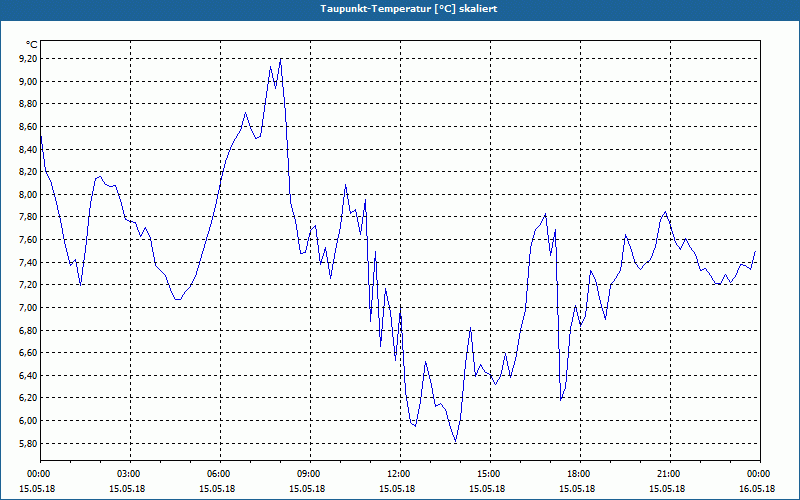Click the curve's sharp 6,20 dip after 17:00

[x=561, y=399]
